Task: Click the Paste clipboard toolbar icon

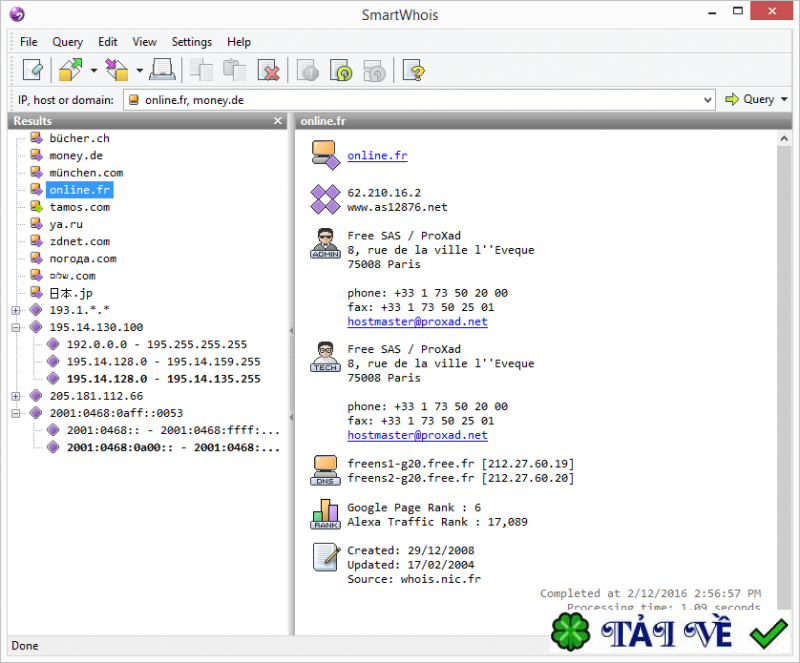Action: [235, 70]
